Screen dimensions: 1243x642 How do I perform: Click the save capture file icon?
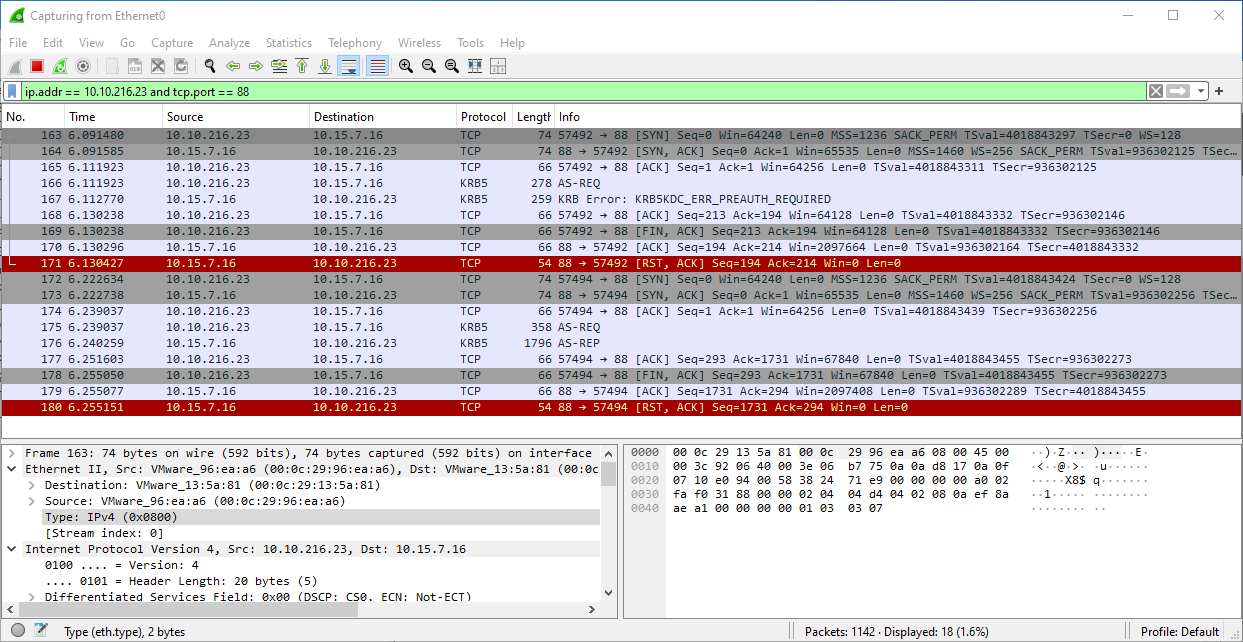[x=135, y=66]
